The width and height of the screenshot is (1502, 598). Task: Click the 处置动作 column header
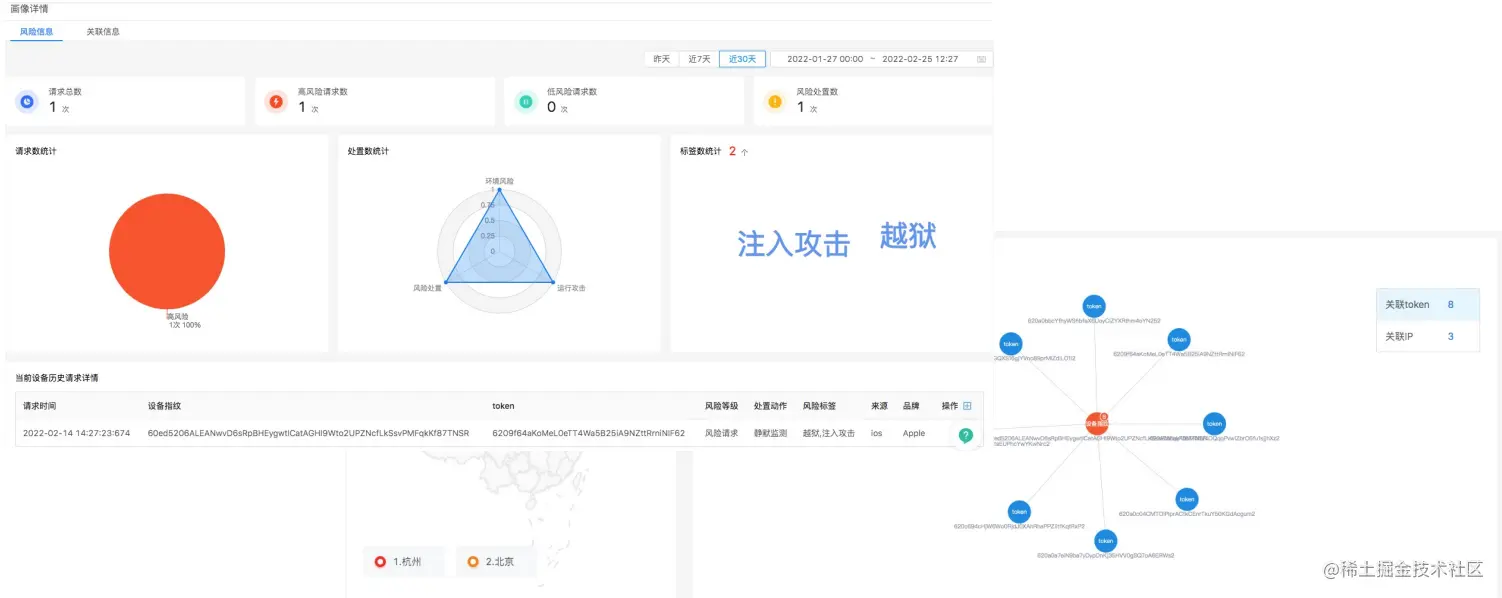pyautogui.click(x=770, y=407)
